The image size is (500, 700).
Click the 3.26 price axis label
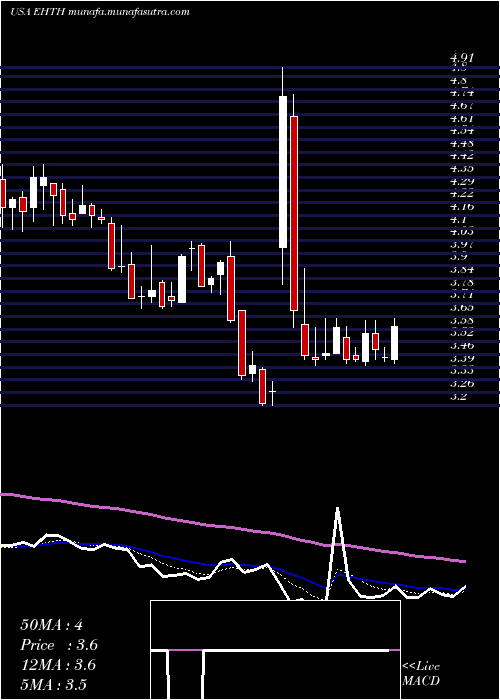462,383
